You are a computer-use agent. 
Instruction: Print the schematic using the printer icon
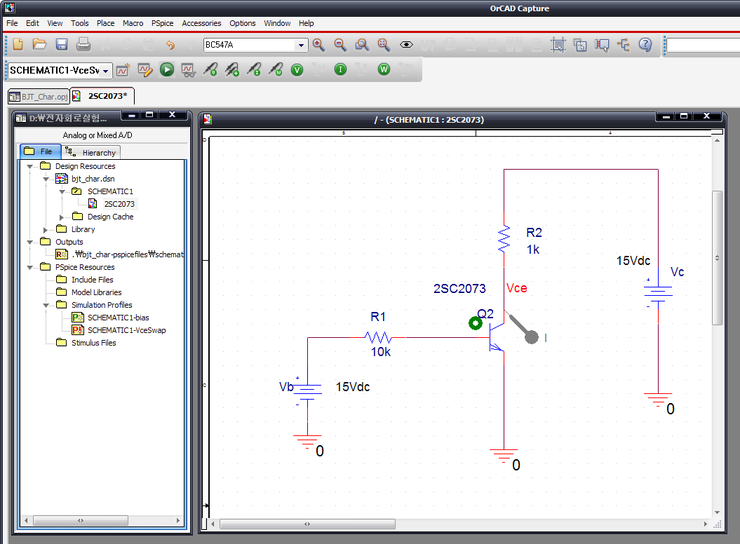point(83,44)
